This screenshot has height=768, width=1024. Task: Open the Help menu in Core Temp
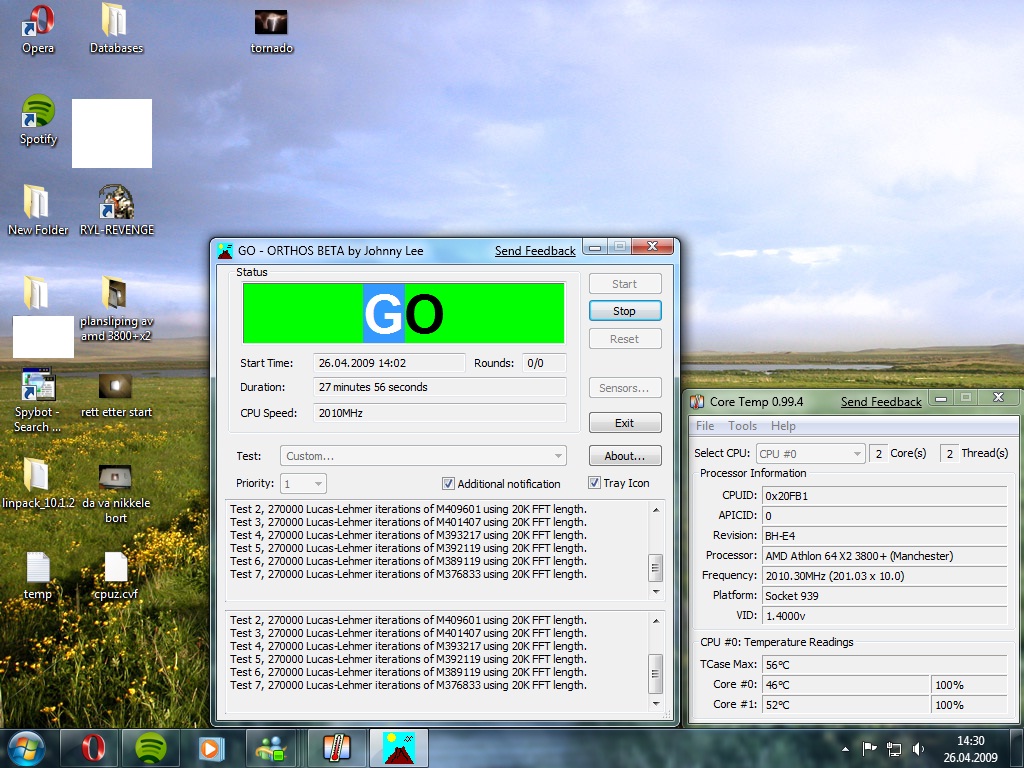[783, 426]
